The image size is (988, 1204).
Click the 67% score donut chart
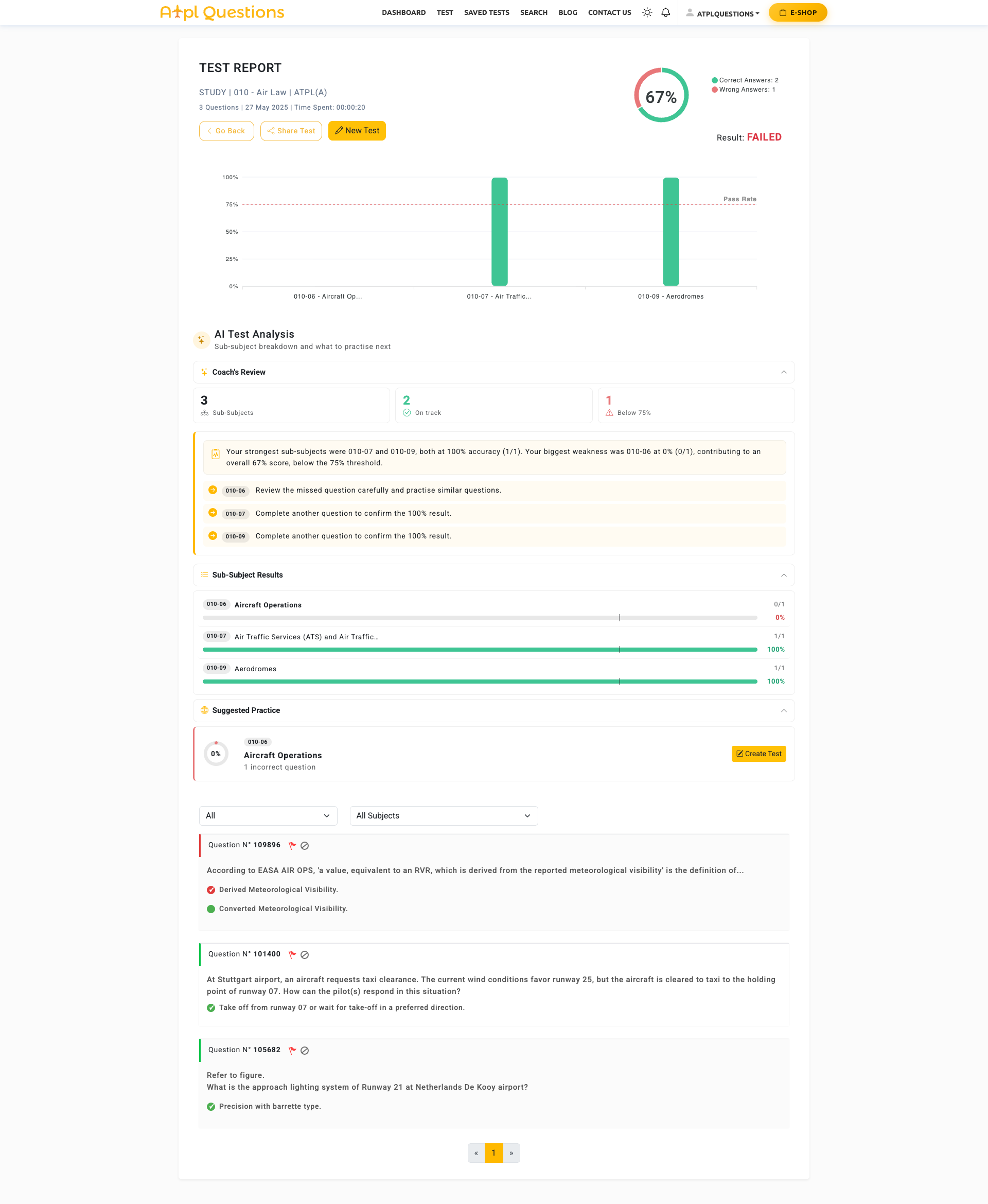pos(661,95)
